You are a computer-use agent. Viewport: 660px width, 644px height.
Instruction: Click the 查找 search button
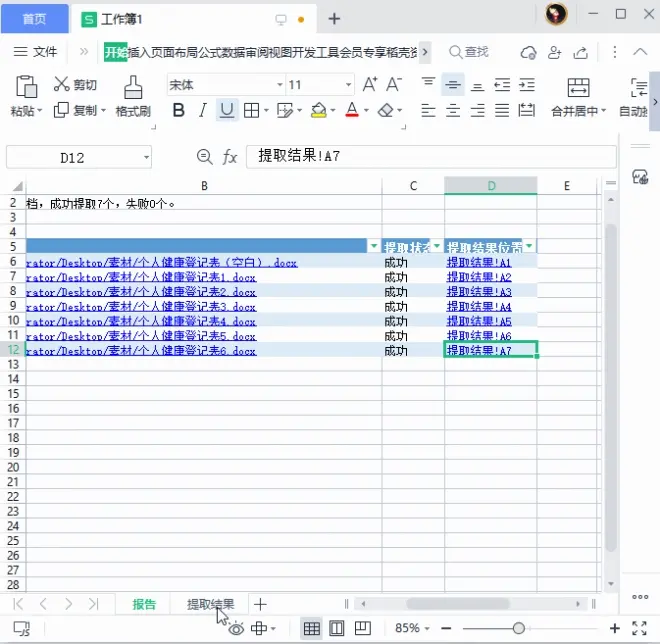coord(468,52)
